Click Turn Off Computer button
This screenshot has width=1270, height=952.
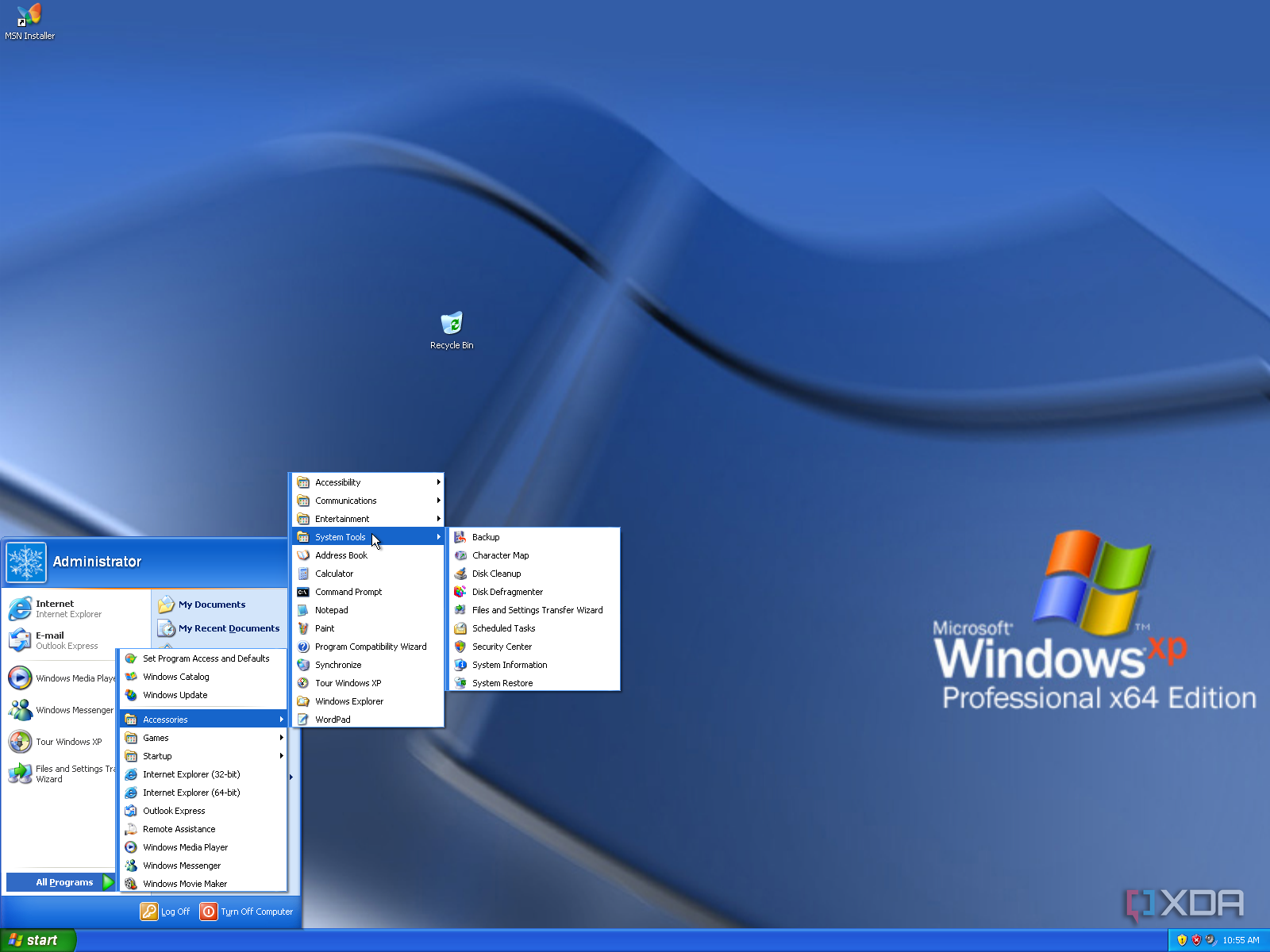247,912
